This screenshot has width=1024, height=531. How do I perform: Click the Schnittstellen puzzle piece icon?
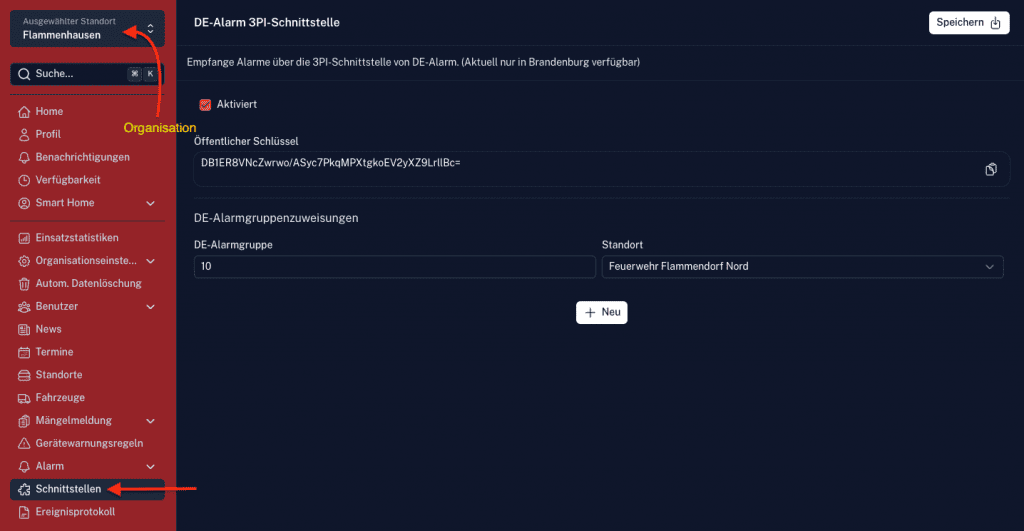pyautogui.click(x=25, y=489)
